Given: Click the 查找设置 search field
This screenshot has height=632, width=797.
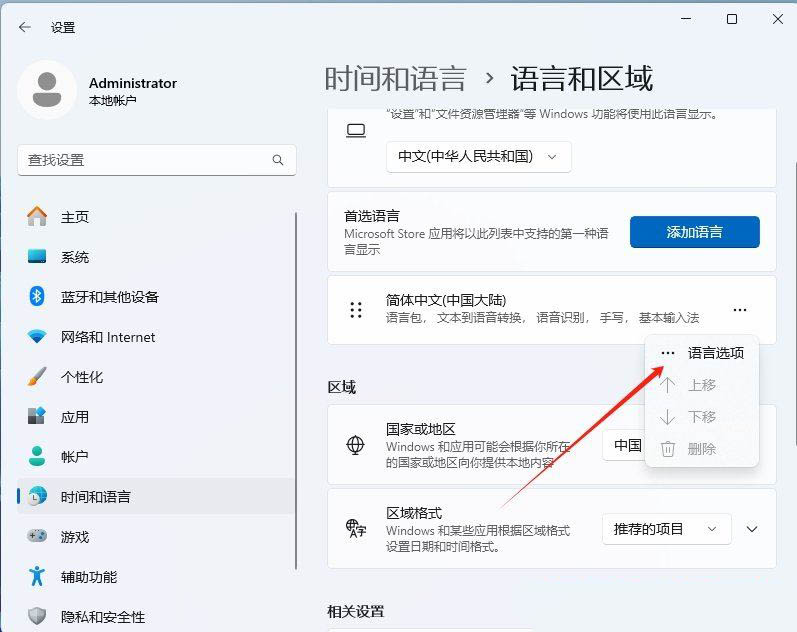Looking at the screenshot, I should tap(145, 160).
